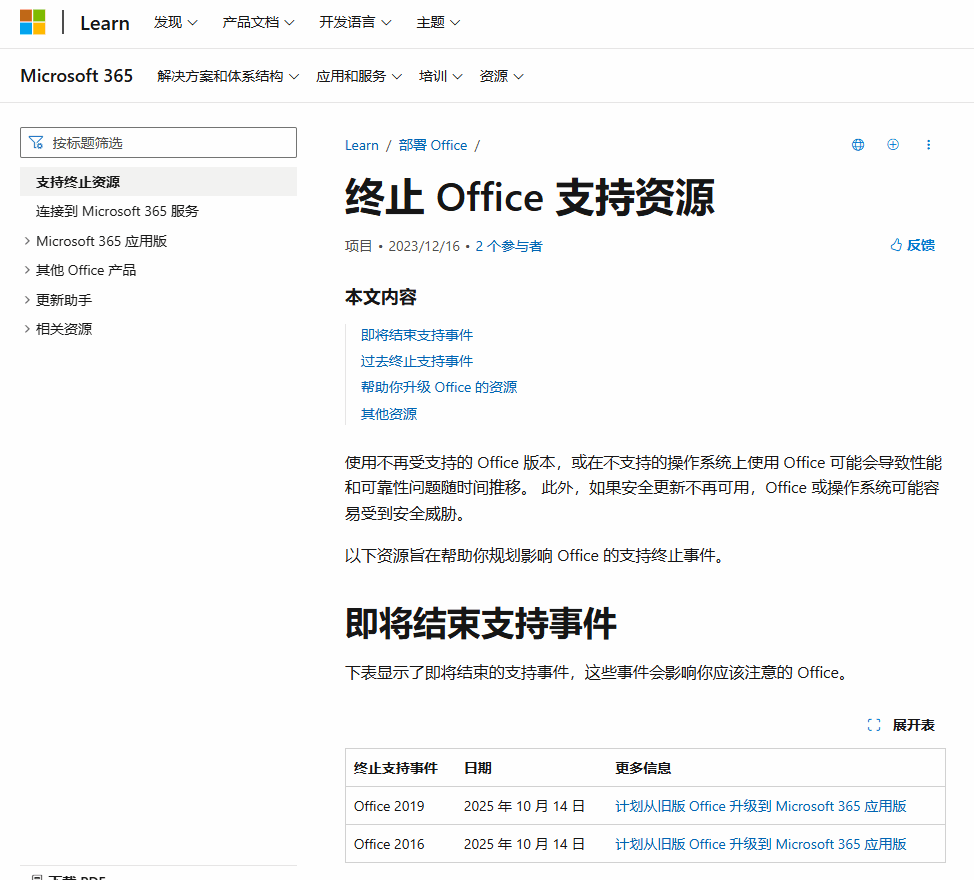Open the 发现 dropdown menu

176,22
